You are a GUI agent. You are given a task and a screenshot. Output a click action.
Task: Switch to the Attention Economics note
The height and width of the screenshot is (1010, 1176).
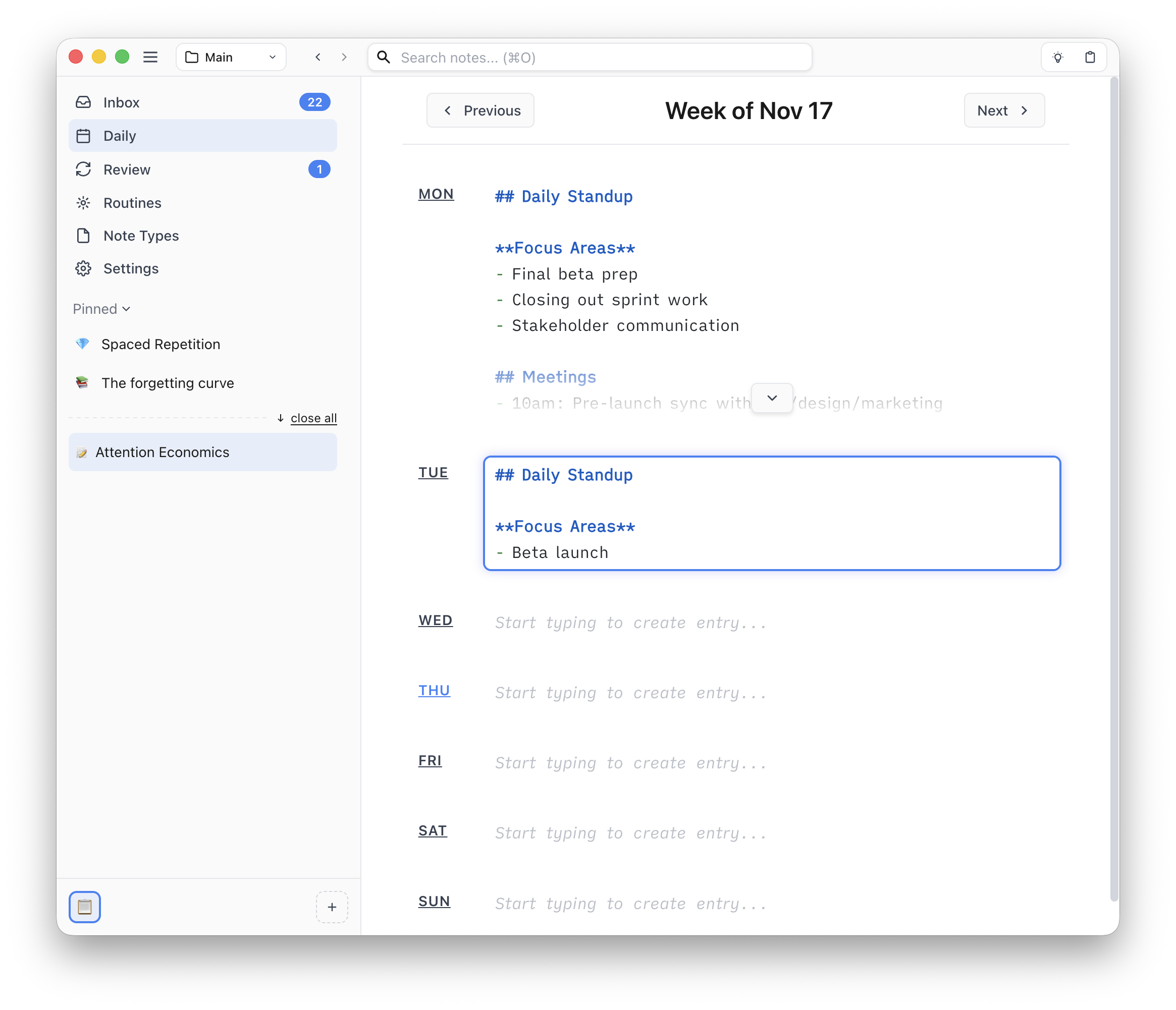click(x=162, y=452)
